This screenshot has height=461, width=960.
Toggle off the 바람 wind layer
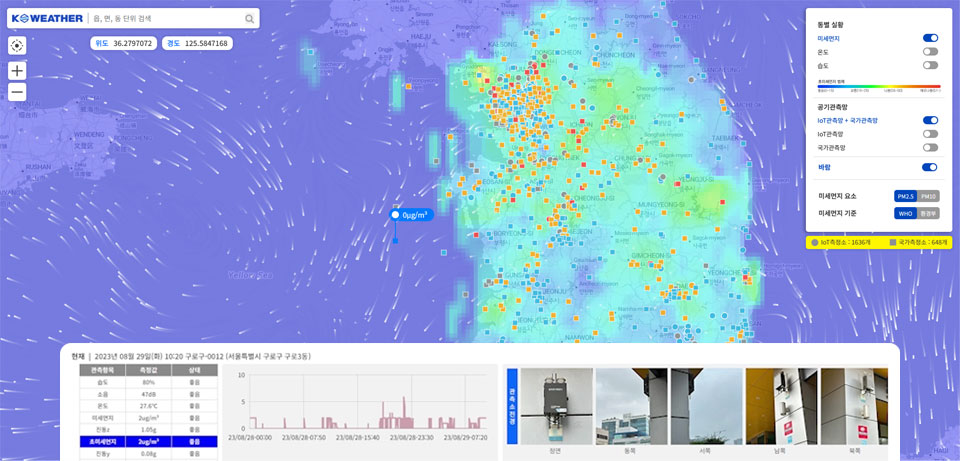tap(930, 167)
